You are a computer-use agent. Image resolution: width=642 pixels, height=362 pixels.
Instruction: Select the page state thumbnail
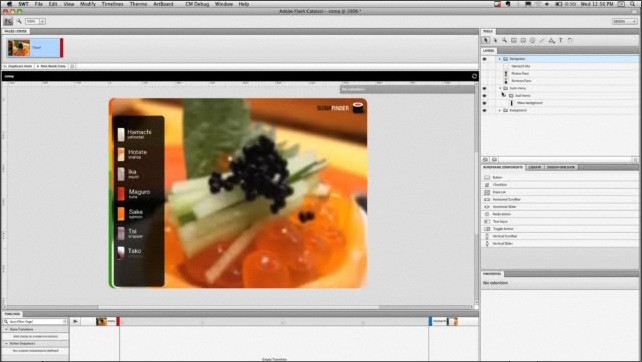34,48
